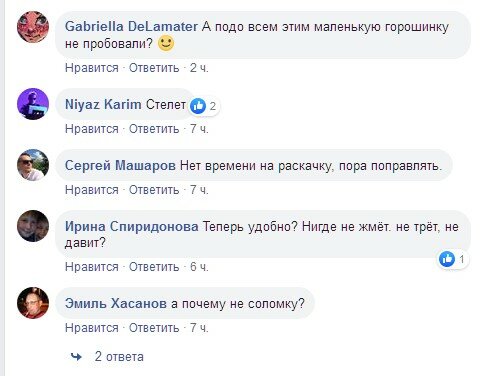The width and height of the screenshot is (500, 376).
Task: Open Gabriella DeLamater's profile picture
Action: (33, 27)
